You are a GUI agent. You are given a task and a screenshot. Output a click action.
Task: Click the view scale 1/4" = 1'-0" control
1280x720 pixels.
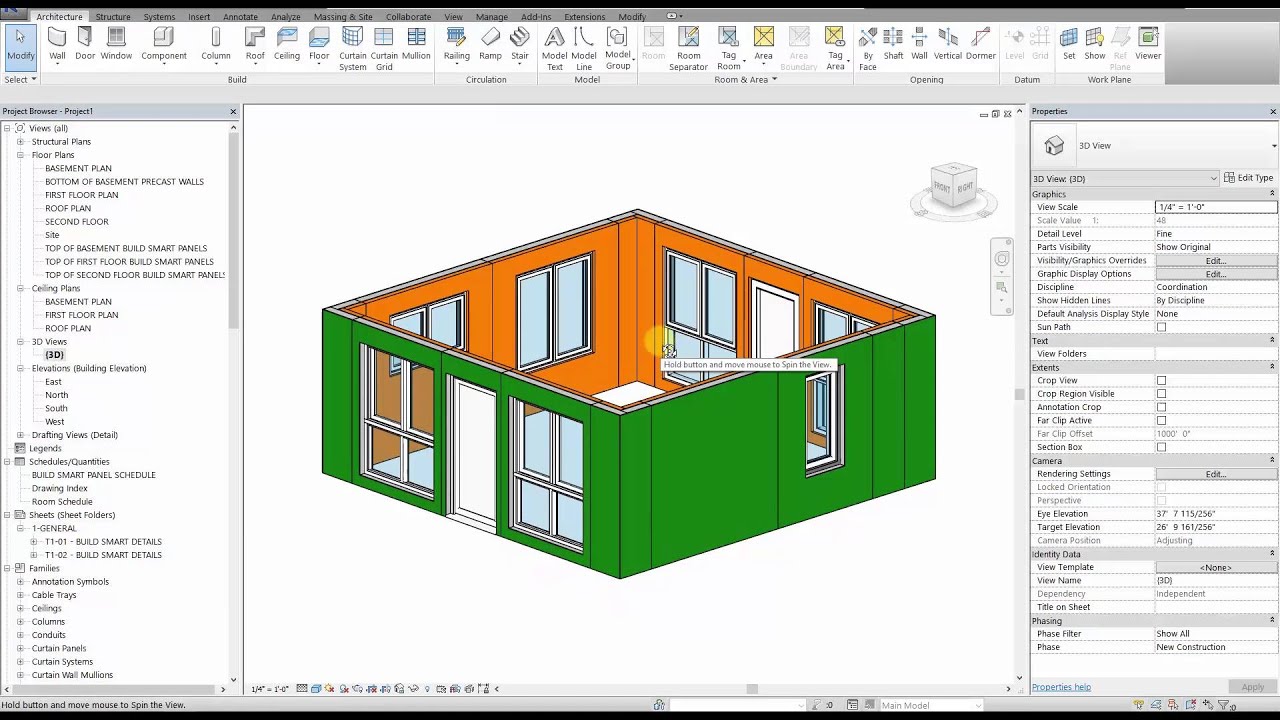coord(270,689)
